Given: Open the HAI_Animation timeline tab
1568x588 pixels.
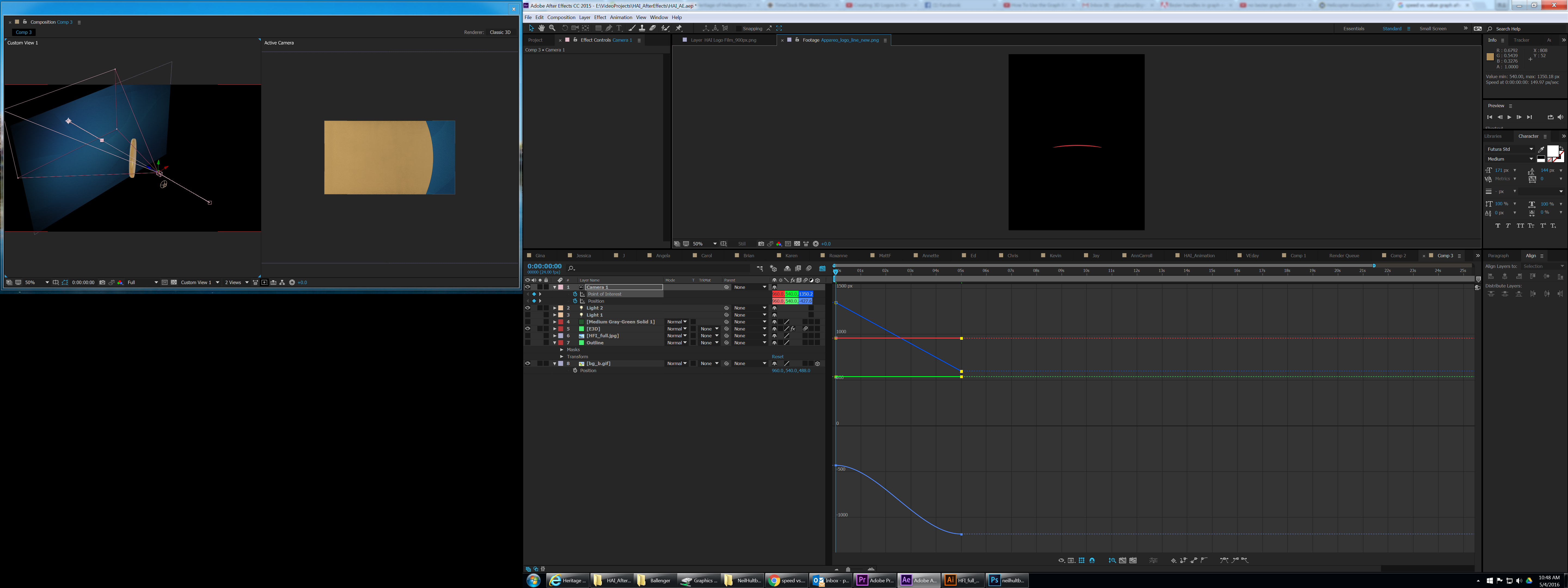Looking at the screenshot, I should coord(1199,256).
